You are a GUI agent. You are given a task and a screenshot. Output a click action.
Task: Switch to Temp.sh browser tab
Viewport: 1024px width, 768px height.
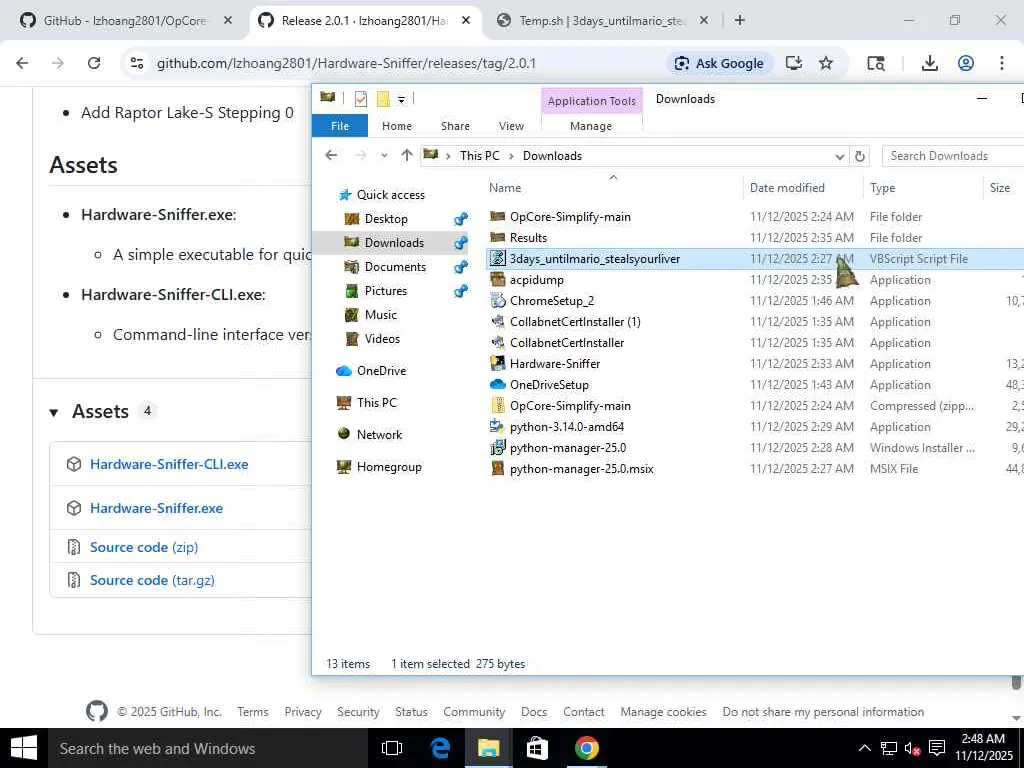pos(601,21)
